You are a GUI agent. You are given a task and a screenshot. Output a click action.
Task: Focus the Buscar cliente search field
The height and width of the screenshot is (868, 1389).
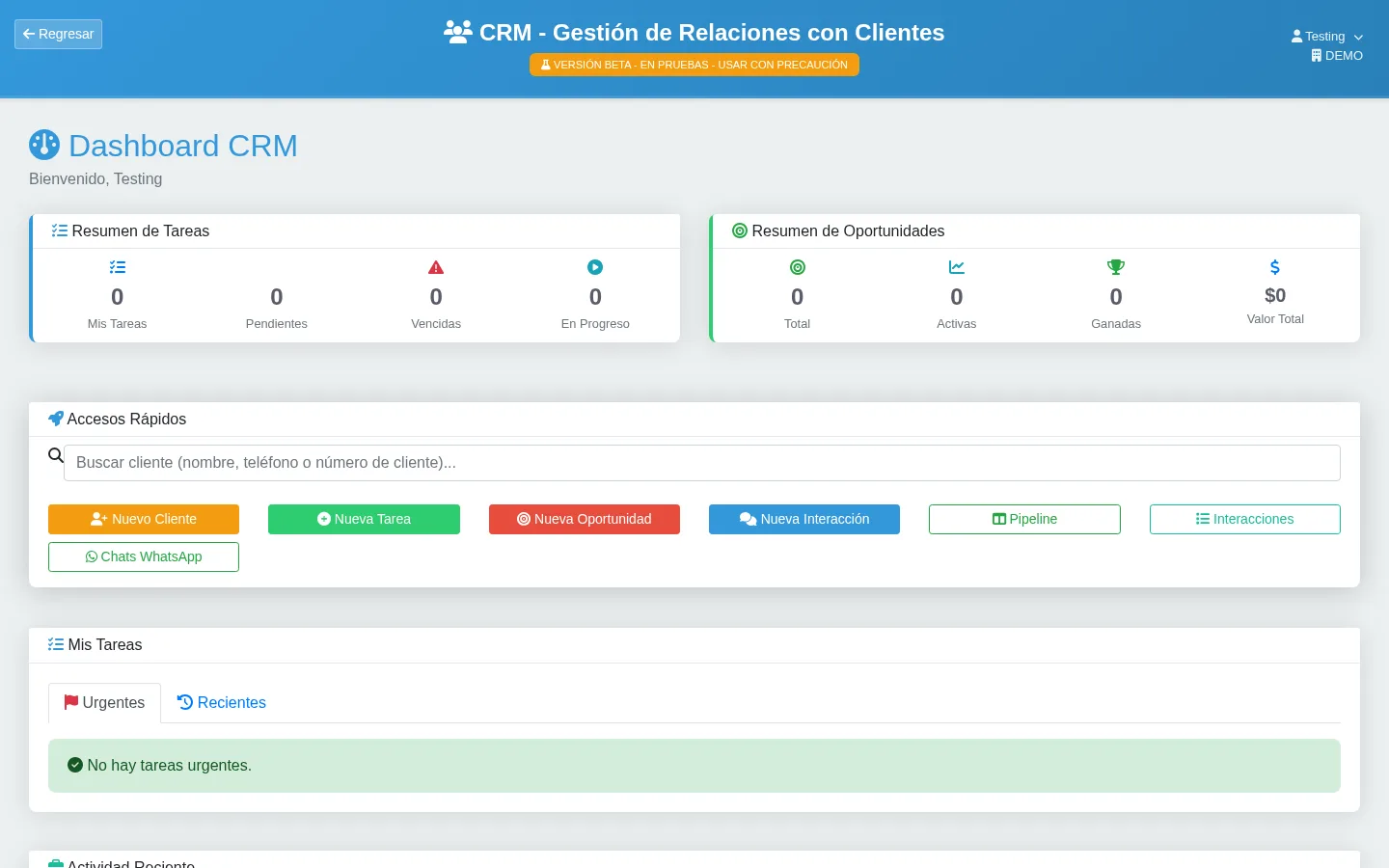click(x=702, y=463)
